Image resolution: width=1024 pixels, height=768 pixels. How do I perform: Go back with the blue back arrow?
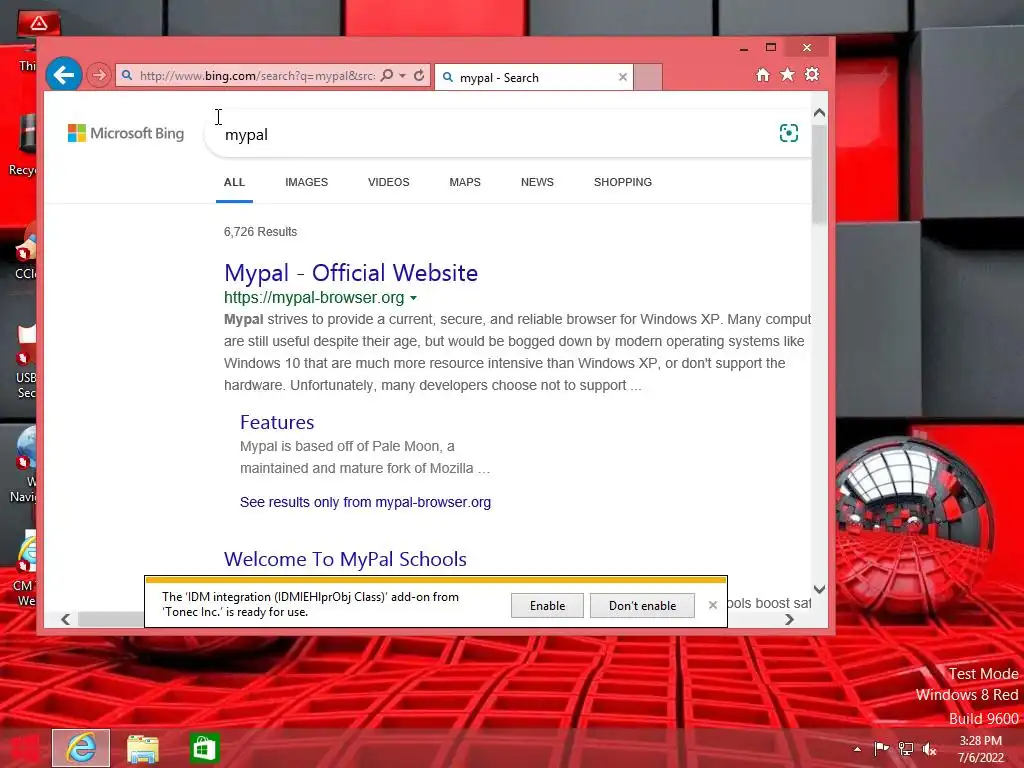coord(64,75)
